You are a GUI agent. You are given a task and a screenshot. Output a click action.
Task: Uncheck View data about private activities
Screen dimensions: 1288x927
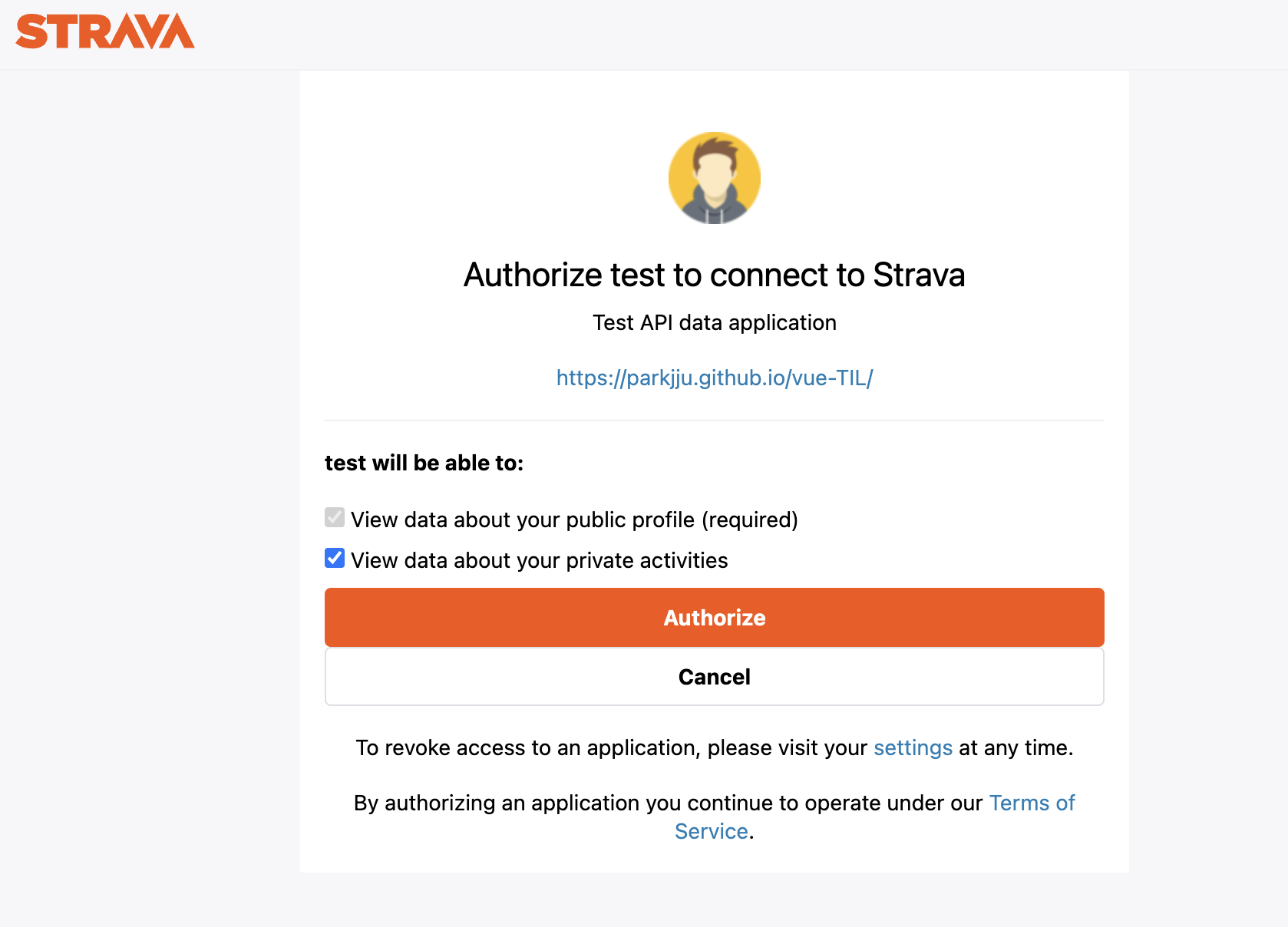tap(335, 558)
